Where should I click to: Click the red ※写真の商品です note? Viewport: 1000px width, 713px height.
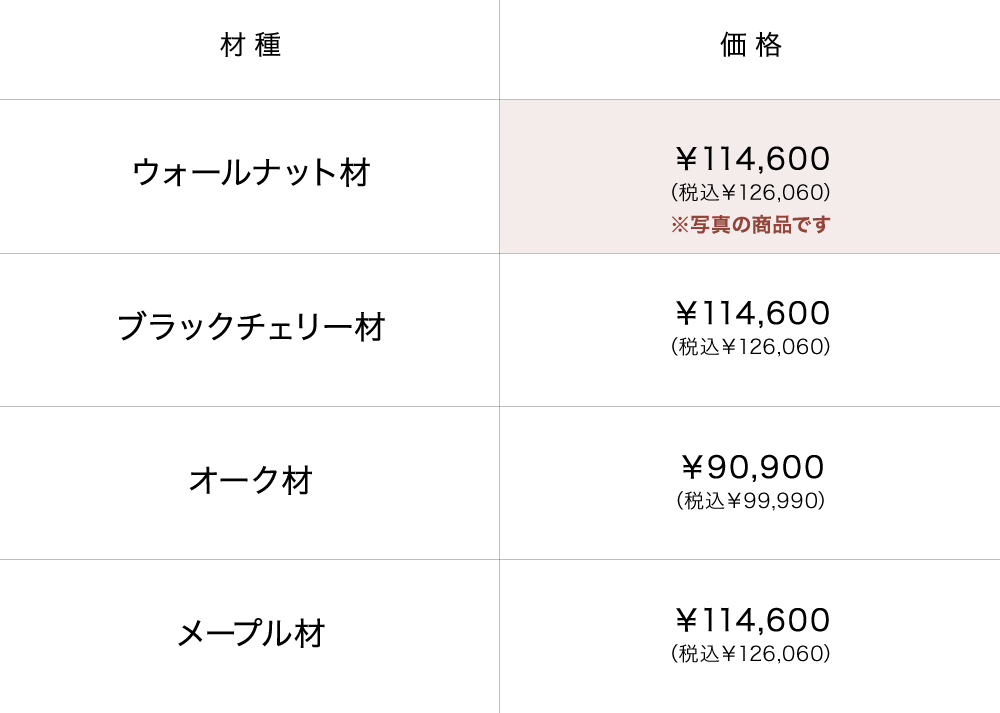pos(751,225)
